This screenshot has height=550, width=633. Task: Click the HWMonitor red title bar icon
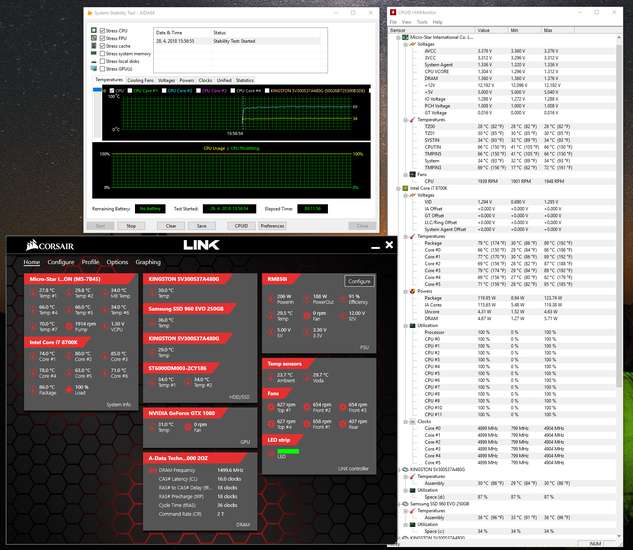pos(393,13)
